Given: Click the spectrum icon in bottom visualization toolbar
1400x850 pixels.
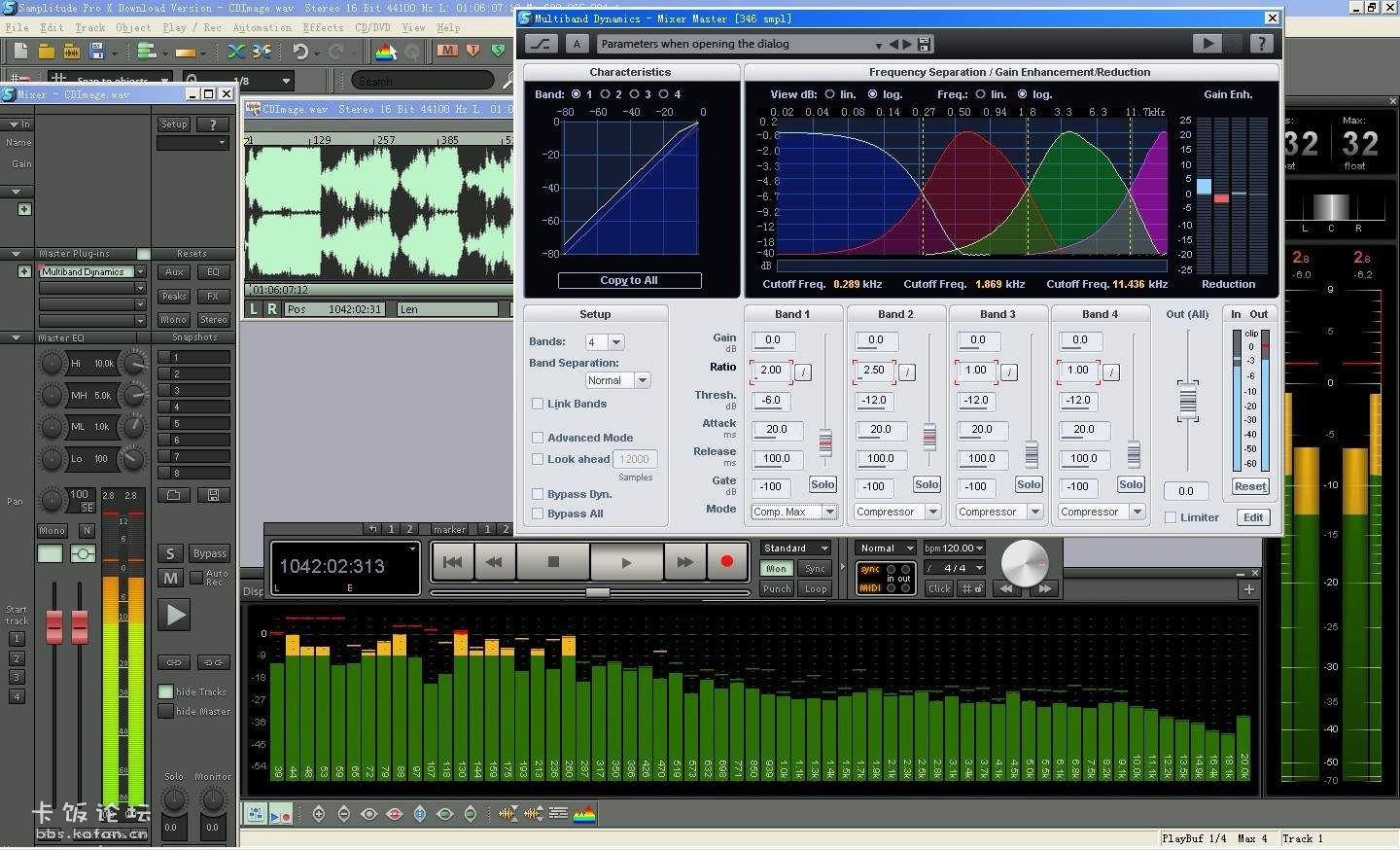Looking at the screenshot, I should click(x=583, y=814).
